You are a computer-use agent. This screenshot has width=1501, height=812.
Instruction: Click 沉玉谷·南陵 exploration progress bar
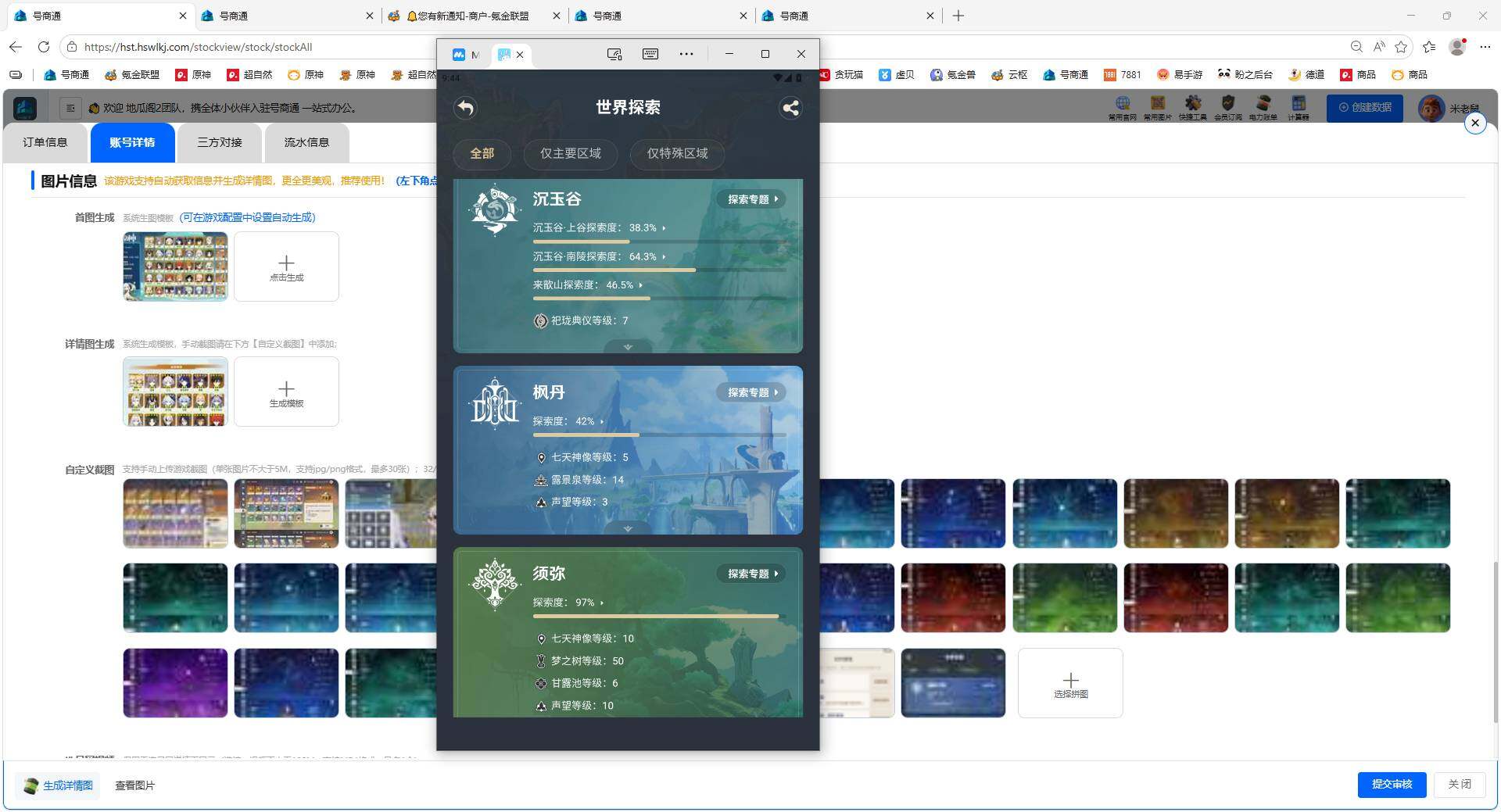pos(659,270)
